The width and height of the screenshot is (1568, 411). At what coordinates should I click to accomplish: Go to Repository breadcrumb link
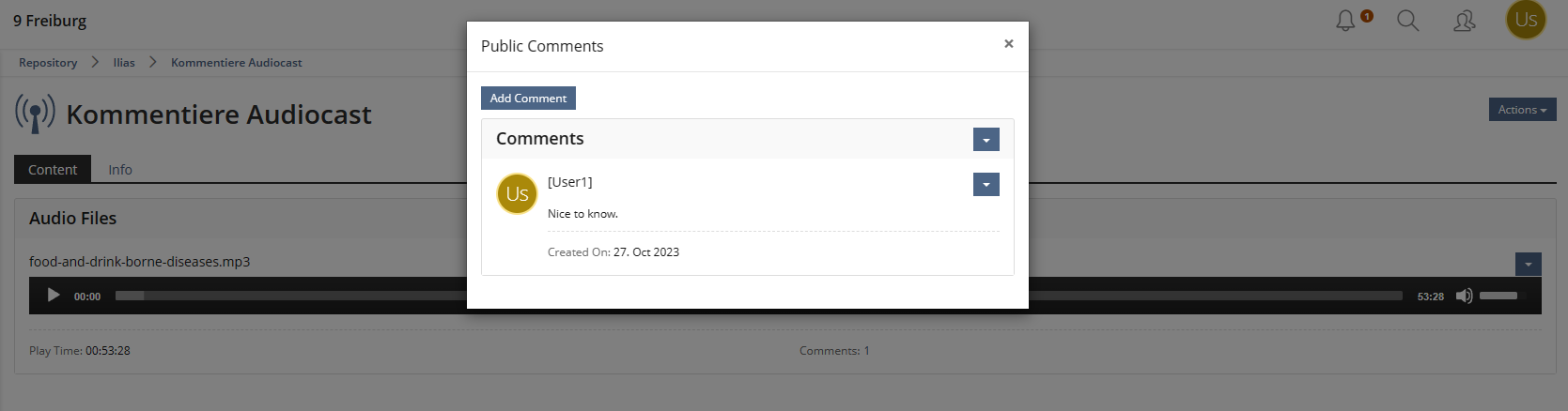(48, 63)
